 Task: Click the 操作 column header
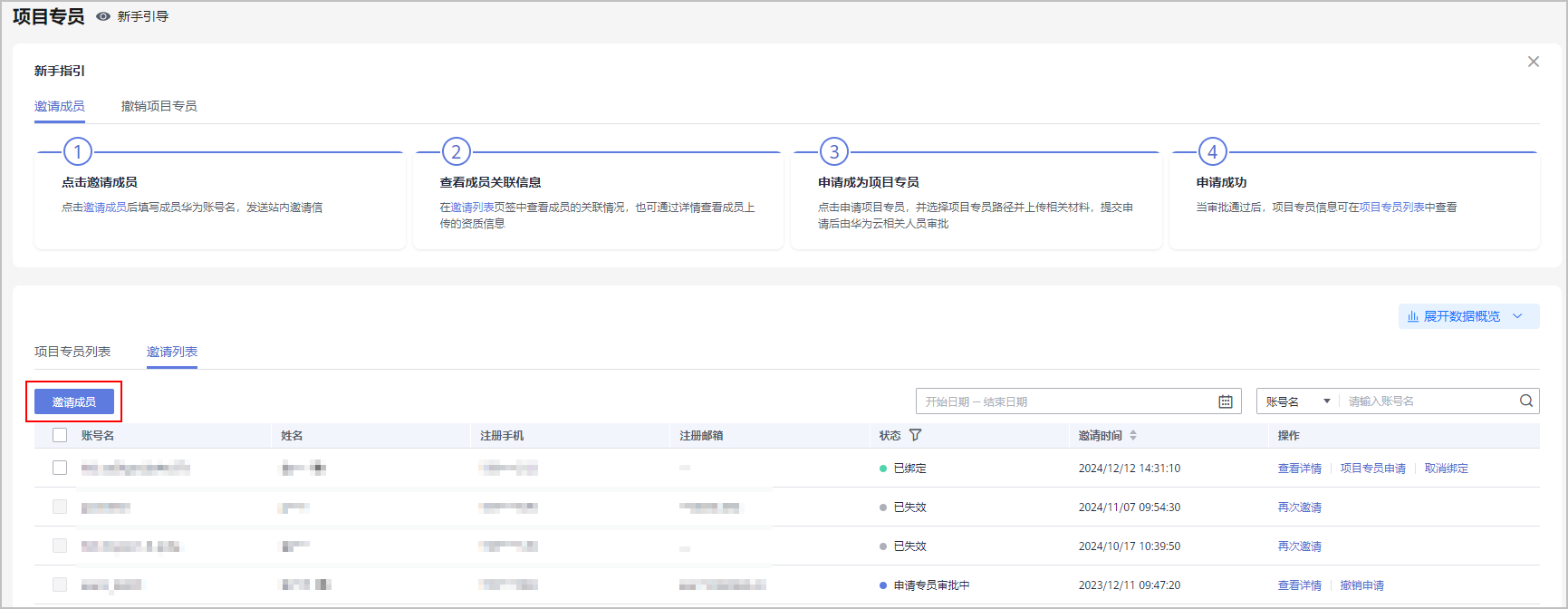click(x=1289, y=436)
